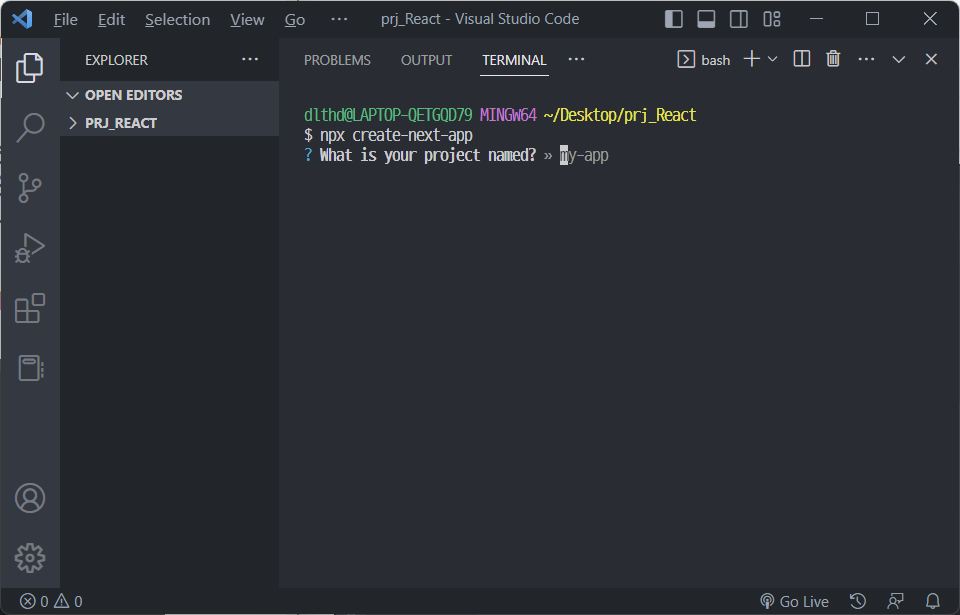The height and width of the screenshot is (615, 960).
Task: Click 'What is your project named?' prompt
Action: click(x=428, y=156)
